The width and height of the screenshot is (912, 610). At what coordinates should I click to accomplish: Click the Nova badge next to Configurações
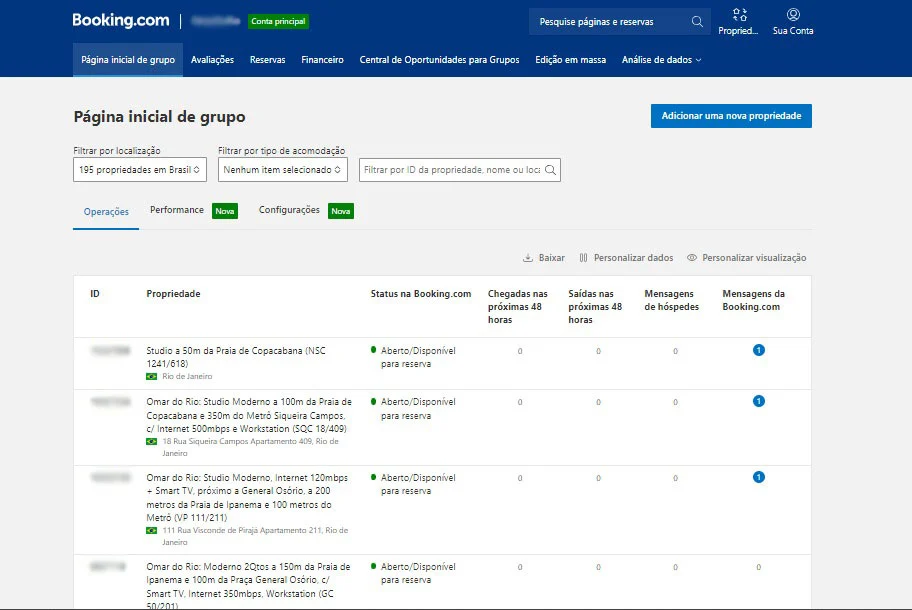(341, 211)
